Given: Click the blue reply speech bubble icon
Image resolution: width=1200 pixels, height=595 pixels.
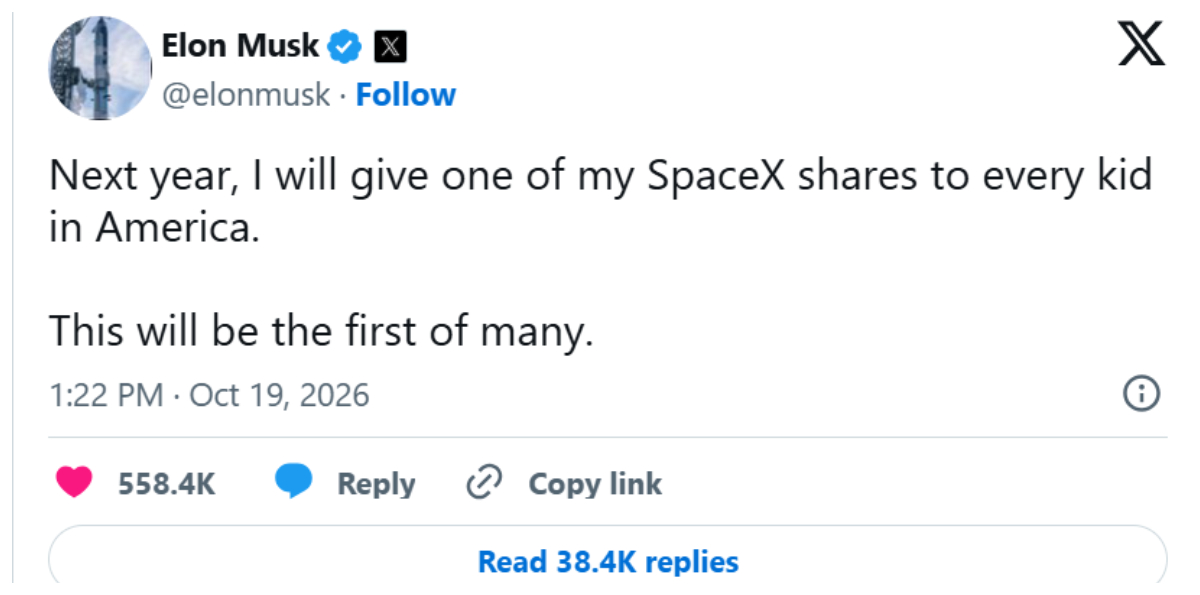Looking at the screenshot, I should coord(293,483).
